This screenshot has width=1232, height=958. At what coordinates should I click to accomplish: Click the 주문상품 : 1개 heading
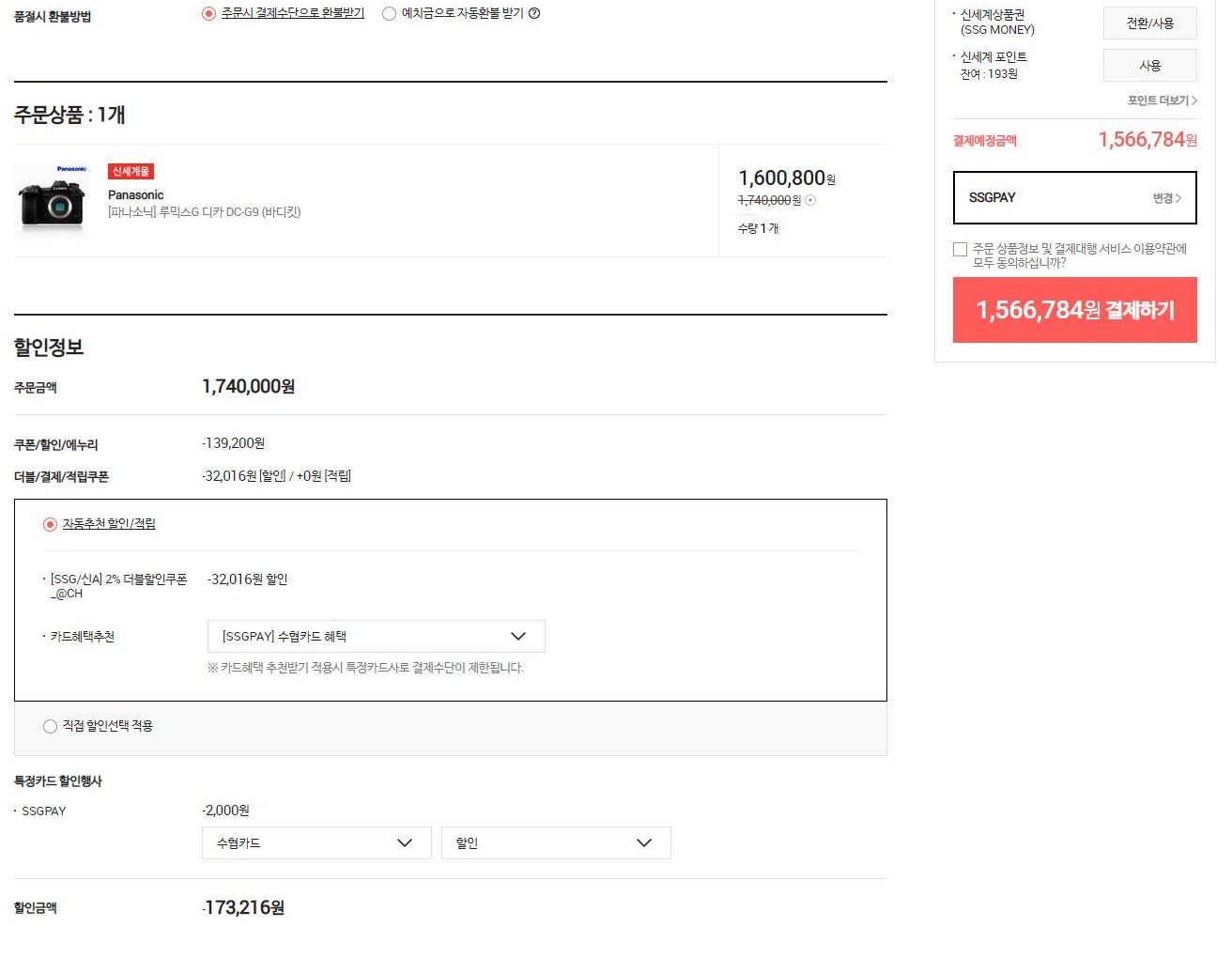[x=69, y=115]
